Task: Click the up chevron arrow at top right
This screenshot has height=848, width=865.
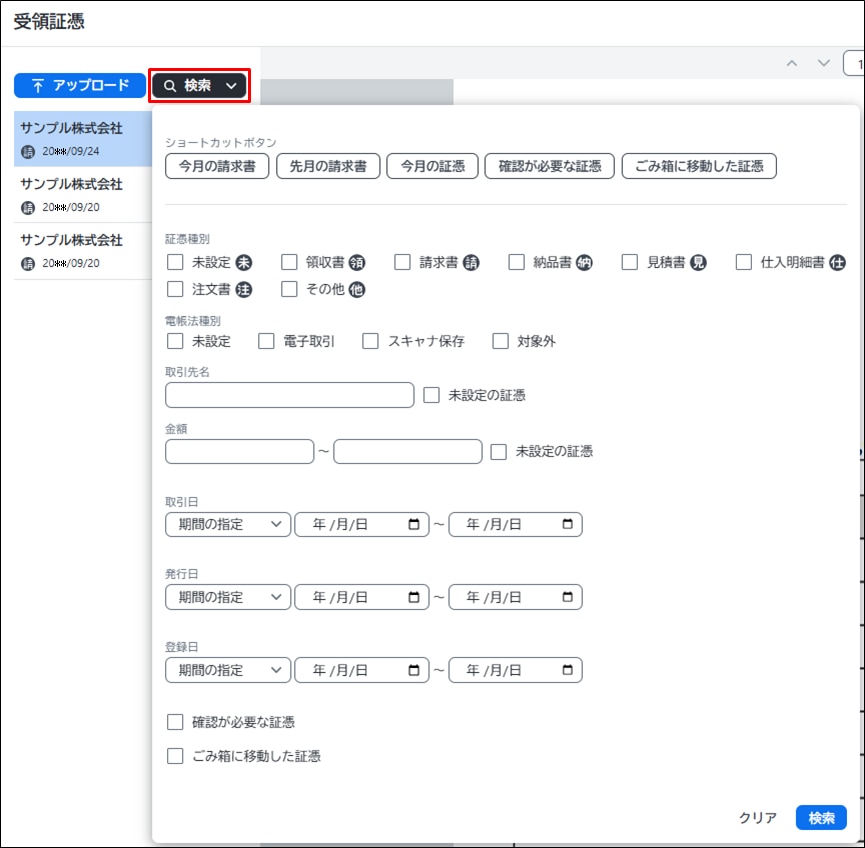Action: point(792,63)
